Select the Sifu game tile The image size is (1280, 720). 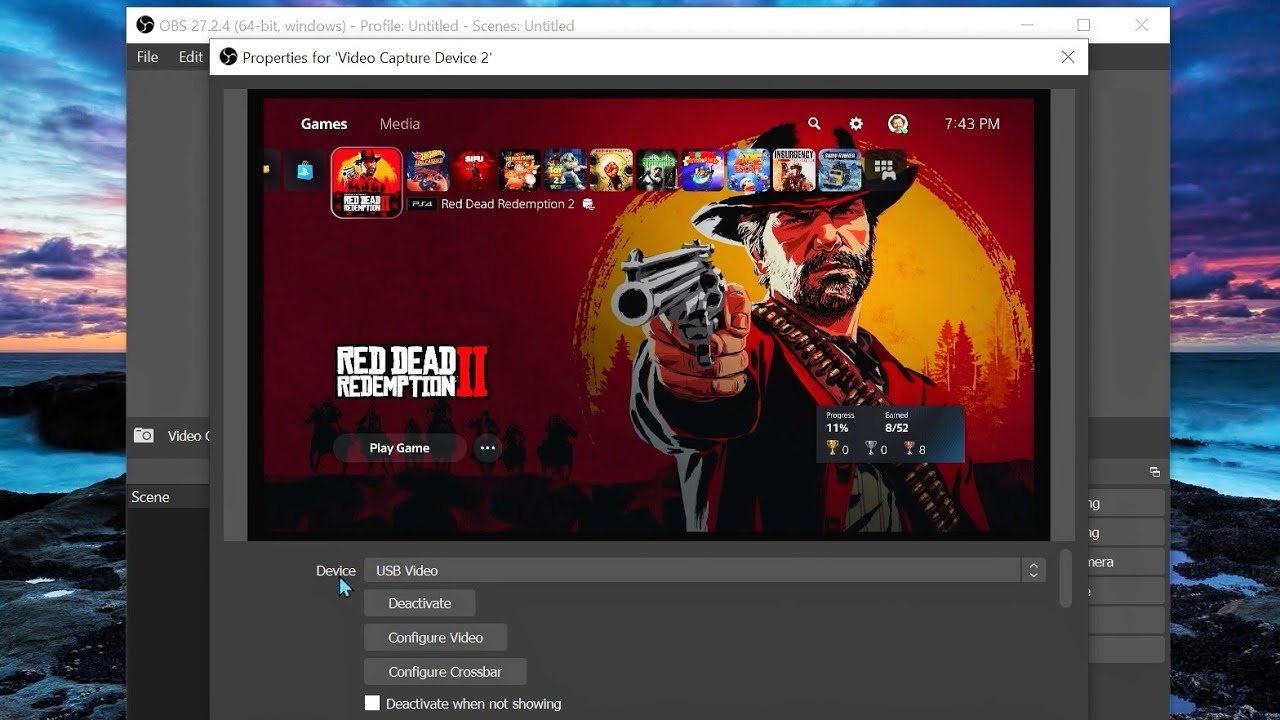475,171
